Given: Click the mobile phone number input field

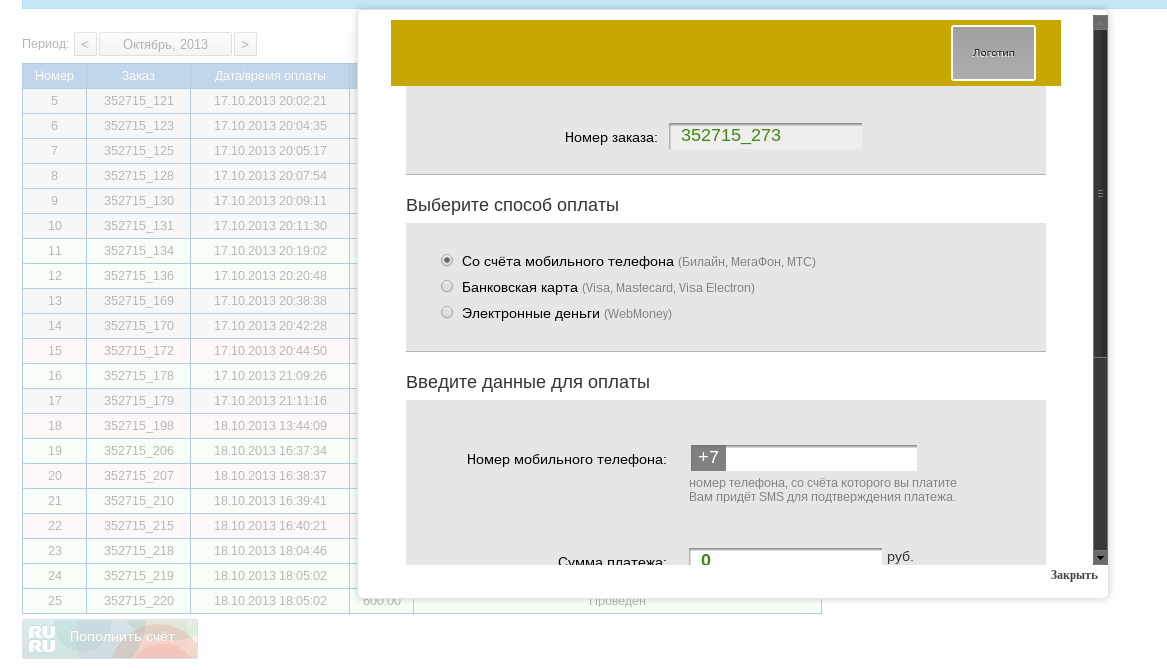Looking at the screenshot, I should [x=820, y=459].
